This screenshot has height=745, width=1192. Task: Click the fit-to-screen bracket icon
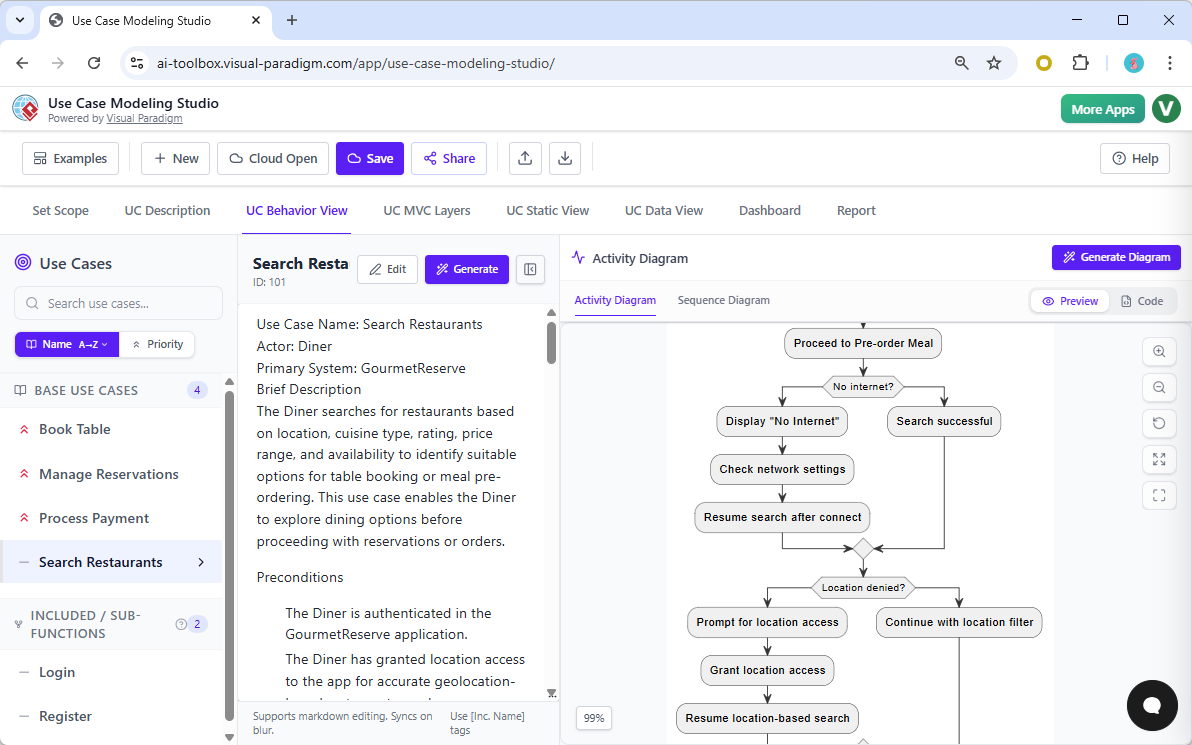pyautogui.click(x=1159, y=494)
